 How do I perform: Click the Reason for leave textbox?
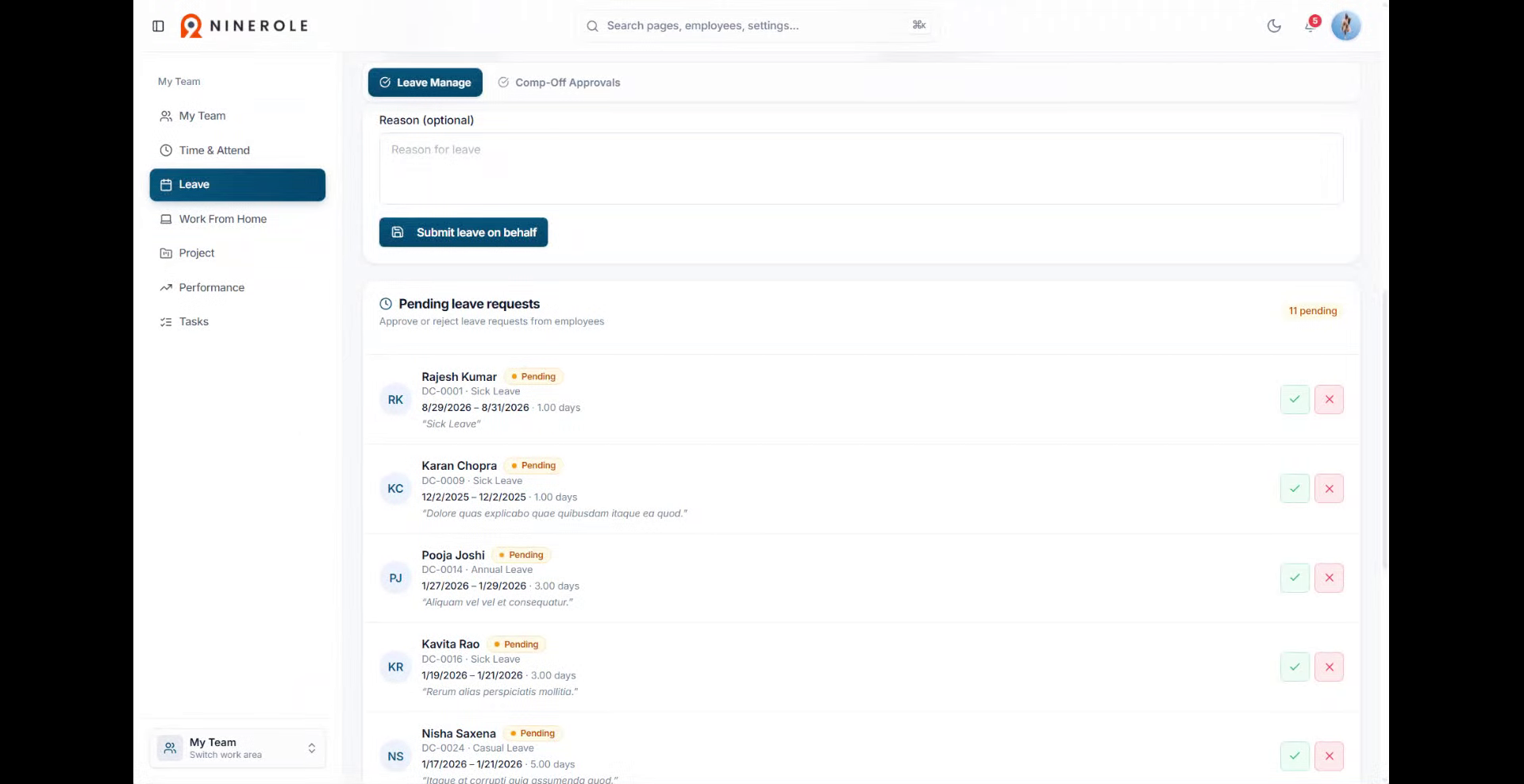click(x=861, y=168)
